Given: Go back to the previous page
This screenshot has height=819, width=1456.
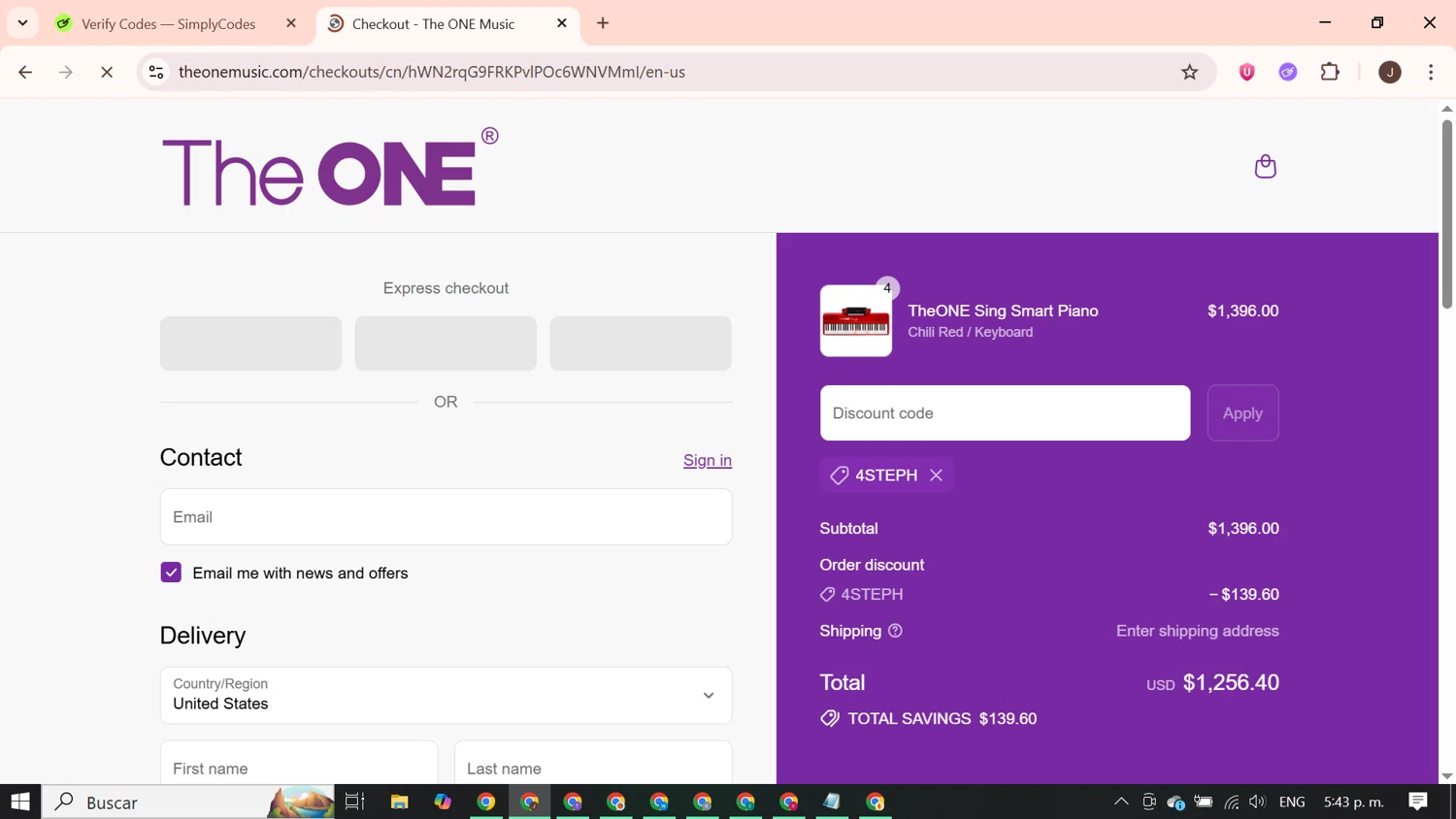Looking at the screenshot, I should click(x=25, y=72).
